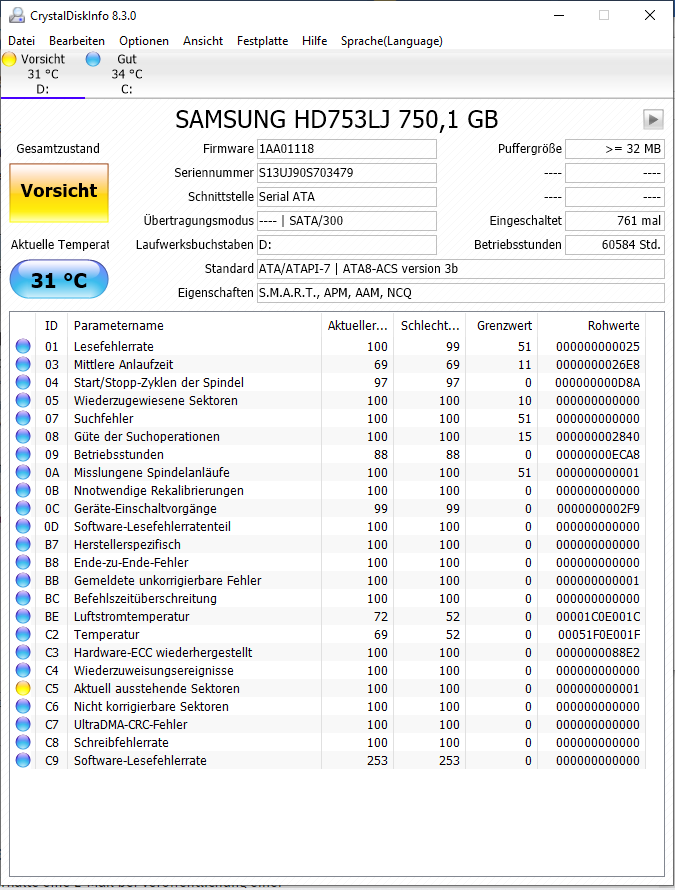Viewport: 675px width, 890px height.
Task: Select the Wiederzuweisungsereignisse row name
Action: pos(154,670)
